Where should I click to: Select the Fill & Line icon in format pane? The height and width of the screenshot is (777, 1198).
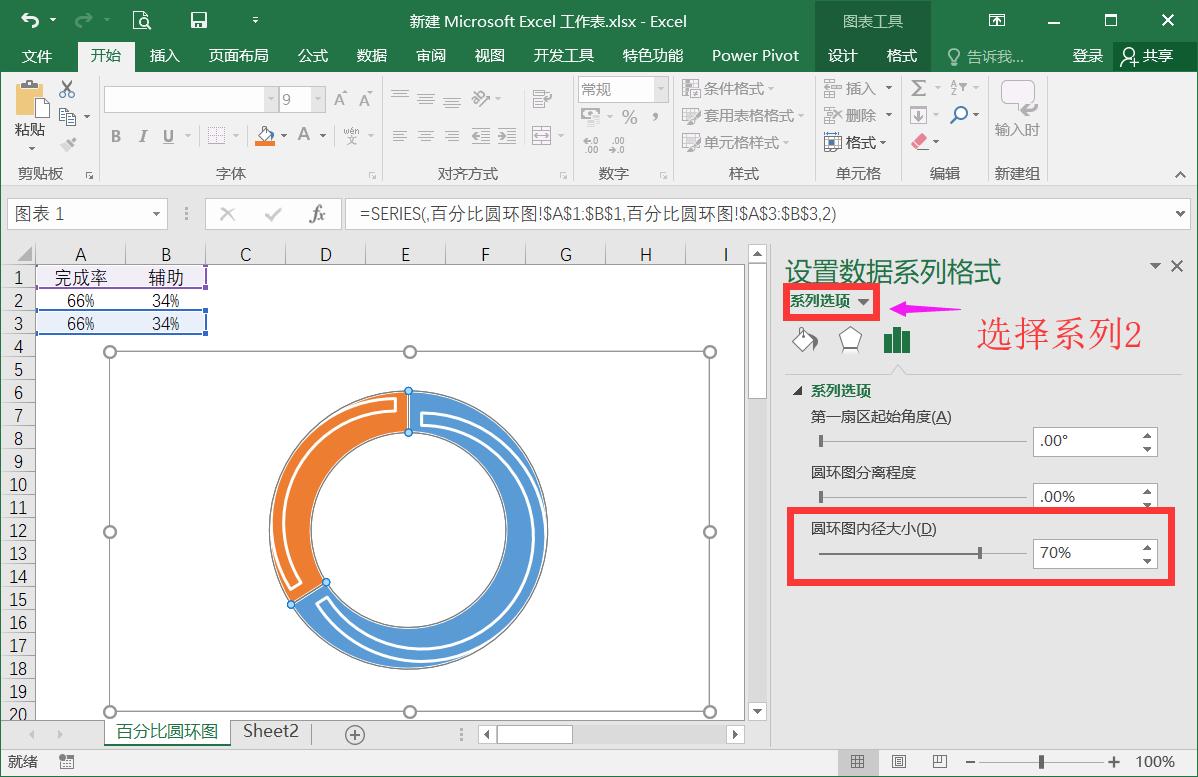point(805,340)
